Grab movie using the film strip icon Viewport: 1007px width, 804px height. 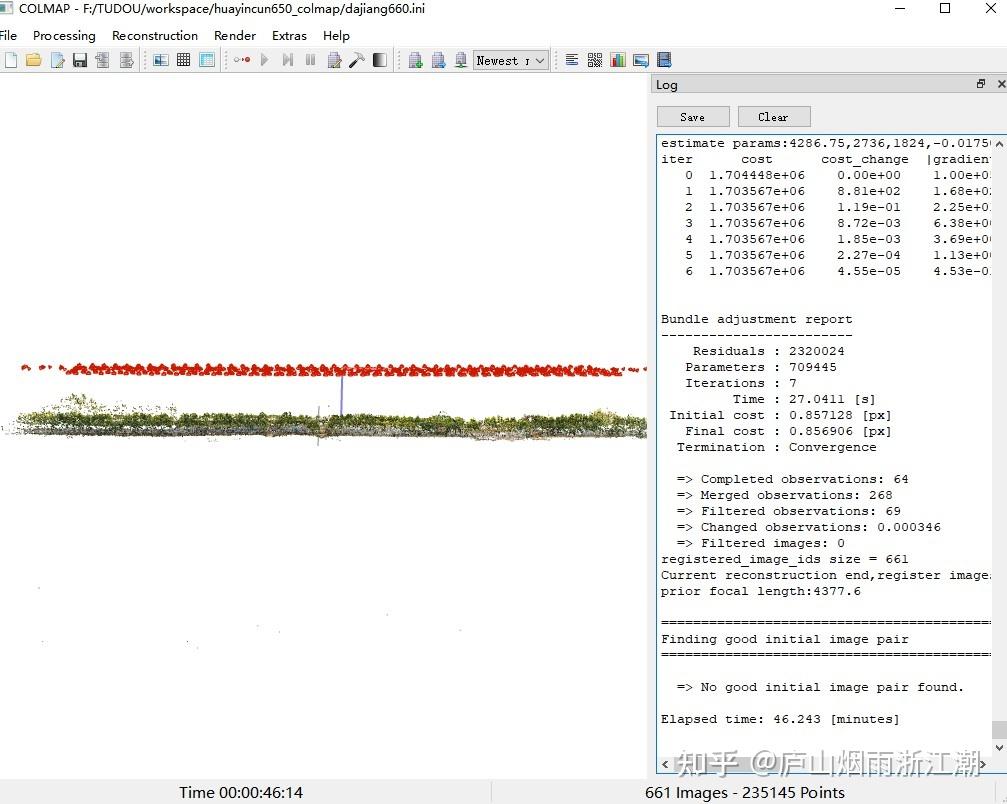point(664,60)
